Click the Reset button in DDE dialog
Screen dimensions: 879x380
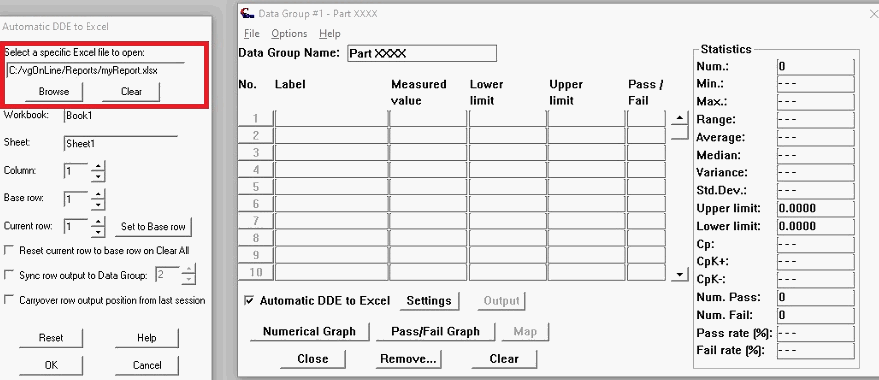tap(51, 338)
